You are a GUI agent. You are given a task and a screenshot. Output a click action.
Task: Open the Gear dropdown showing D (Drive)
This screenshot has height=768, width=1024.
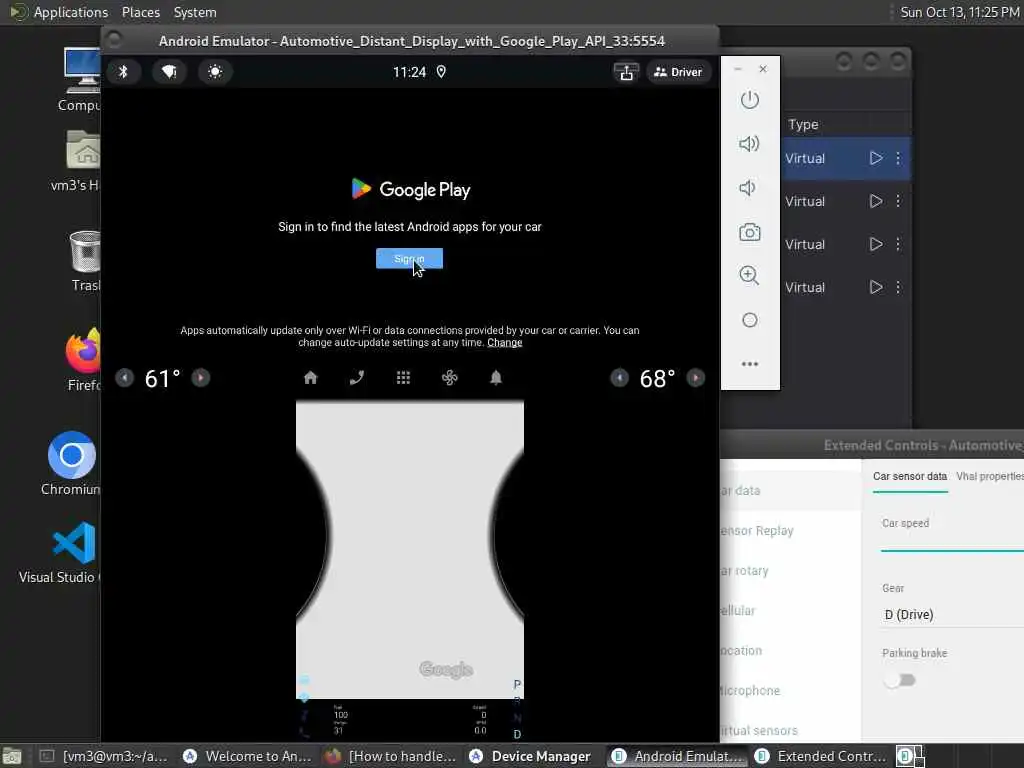(952, 615)
